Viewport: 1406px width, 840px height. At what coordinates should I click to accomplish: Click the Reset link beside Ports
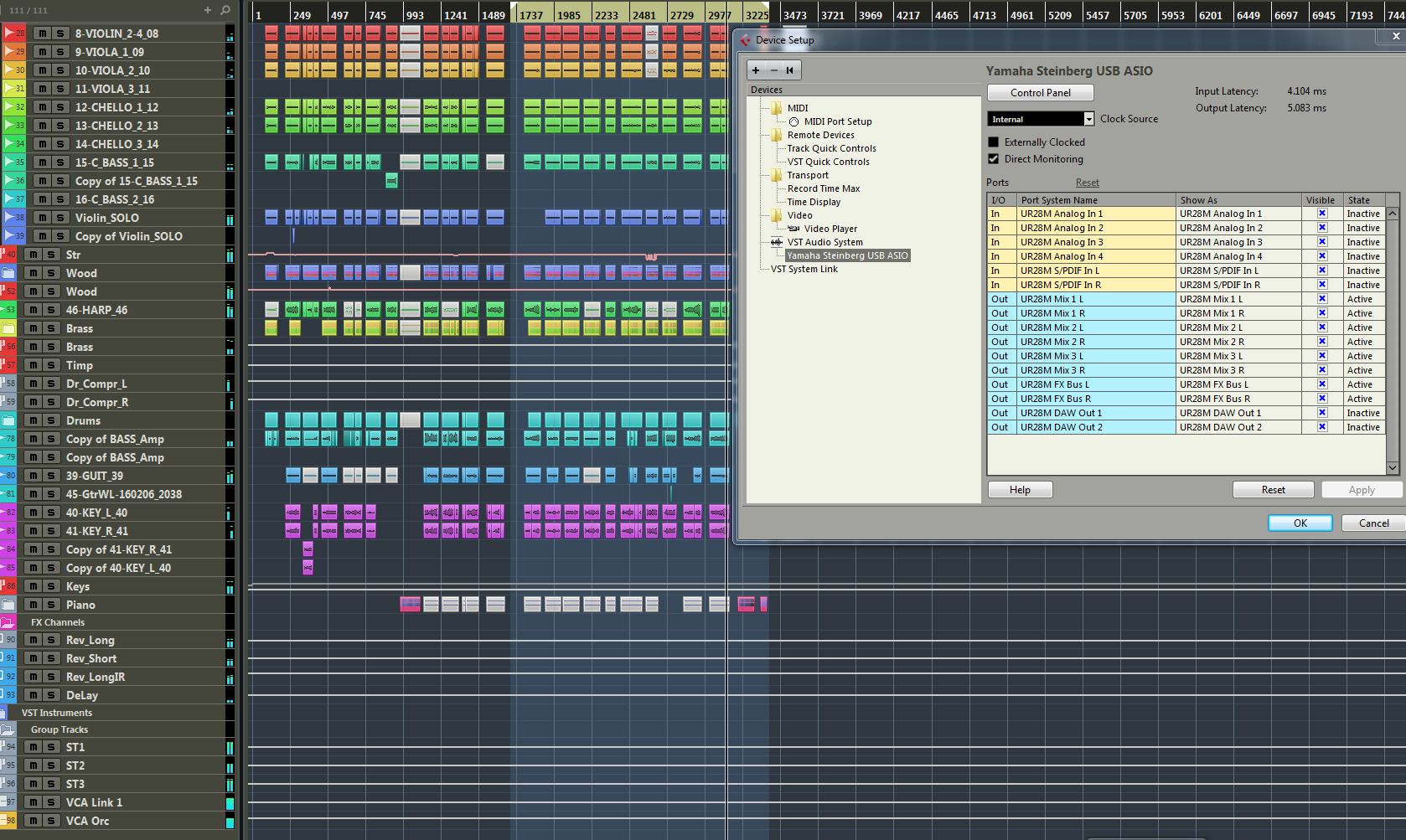click(x=1088, y=183)
